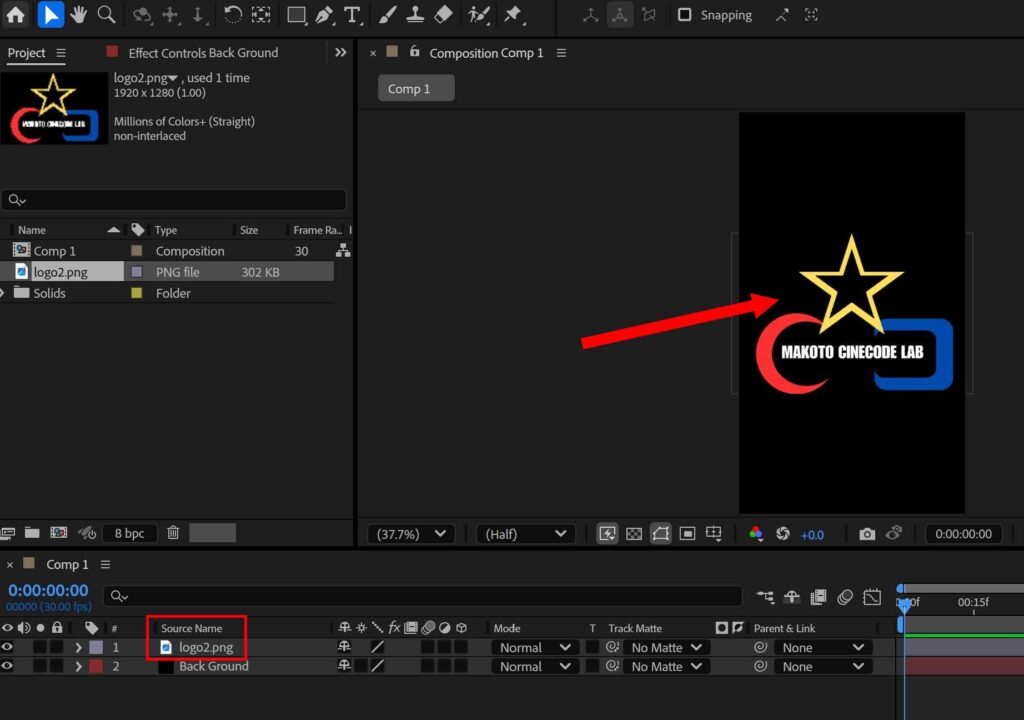Open the Show Channel color management icon
Image resolution: width=1024 pixels, height=720 pixels.
point(756,534)
